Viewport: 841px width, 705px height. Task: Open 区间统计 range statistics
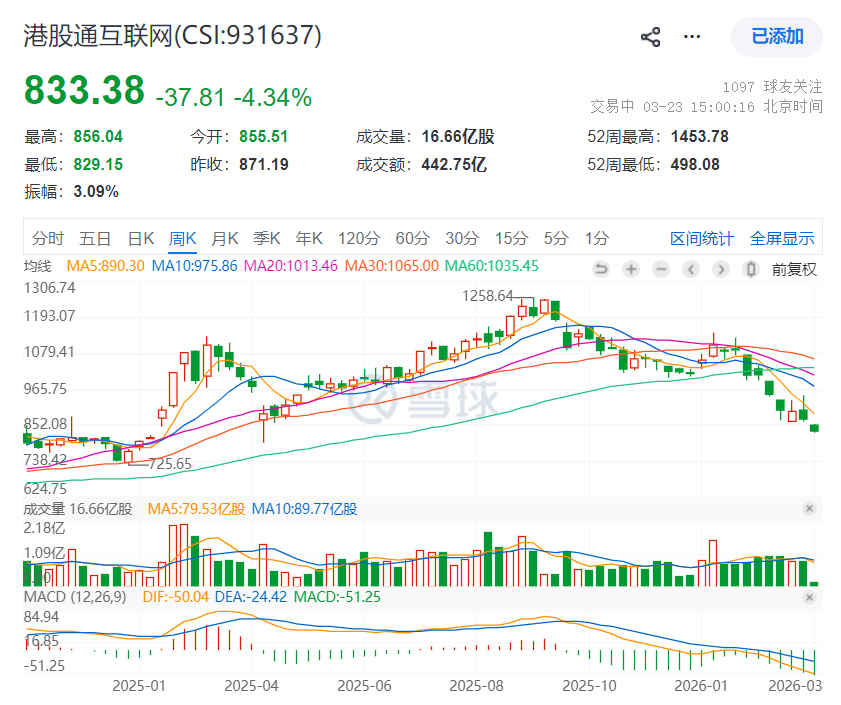coord(702,238)
